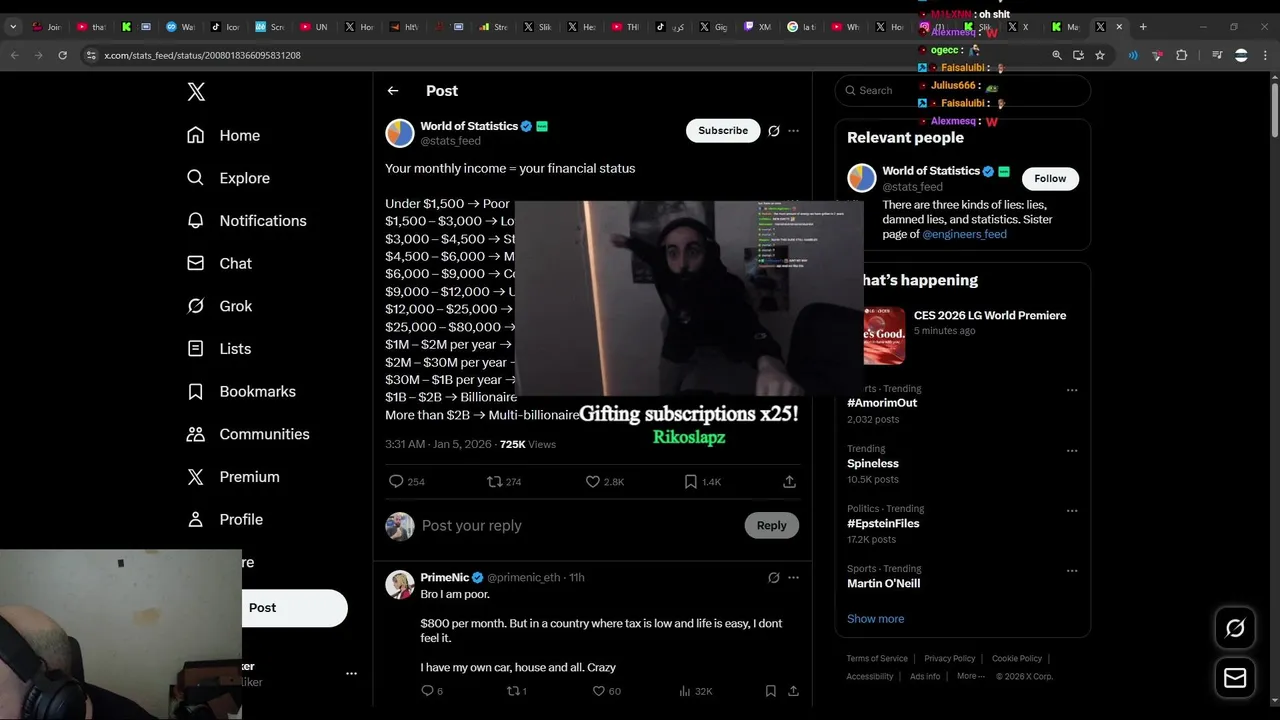View analytics showing 32K views

(695, 691)
